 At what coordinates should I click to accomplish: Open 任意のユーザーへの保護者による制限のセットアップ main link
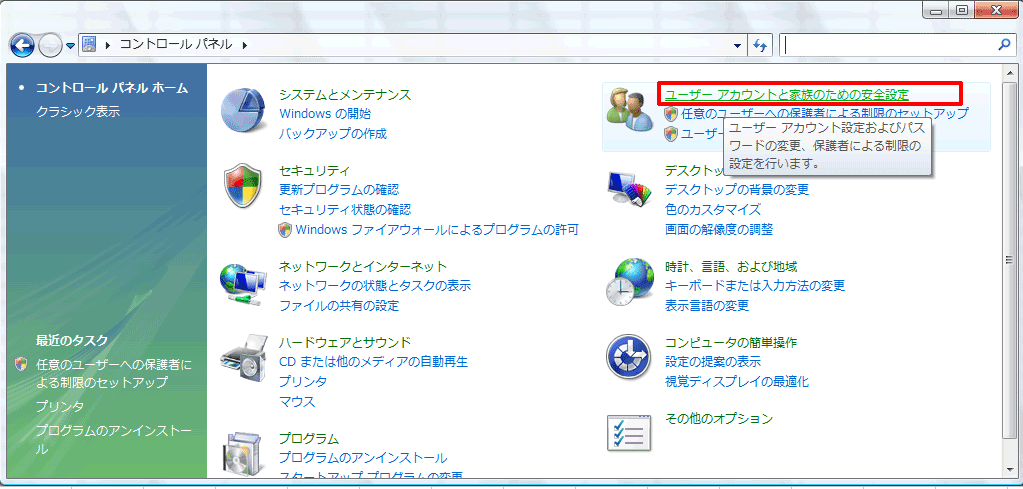(x=825, y=114)
